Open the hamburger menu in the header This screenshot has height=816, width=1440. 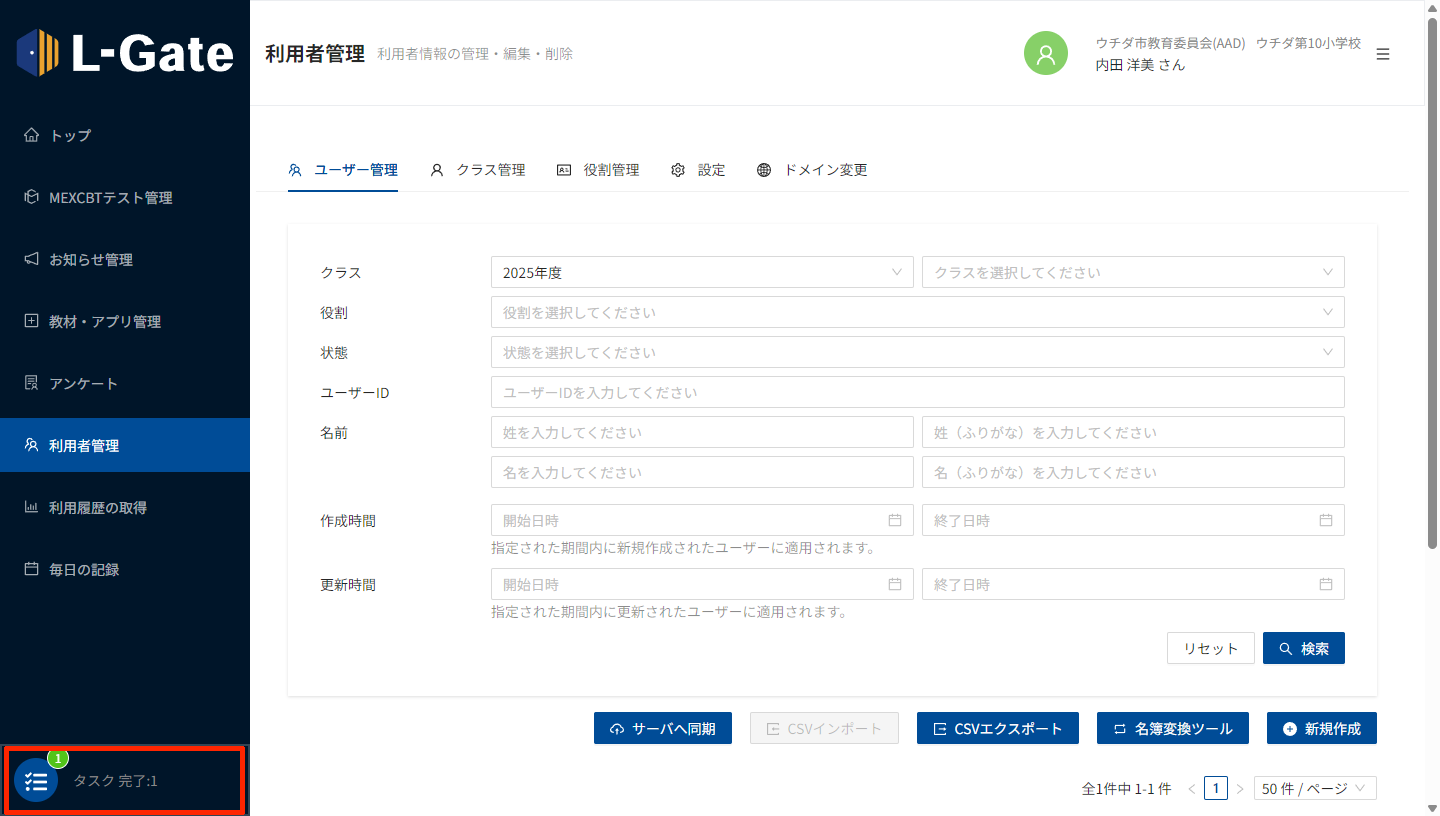coord(1383,54)
